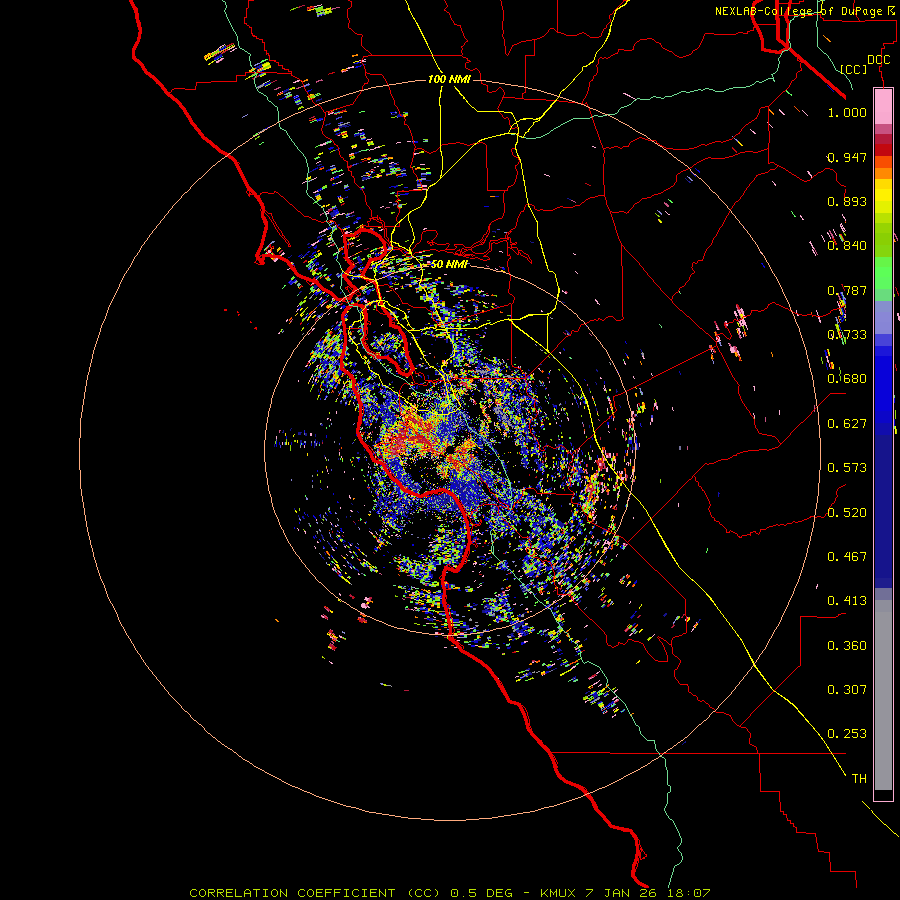
Task: Click the 0.413 scale value
Action: [x=847, y=601]
